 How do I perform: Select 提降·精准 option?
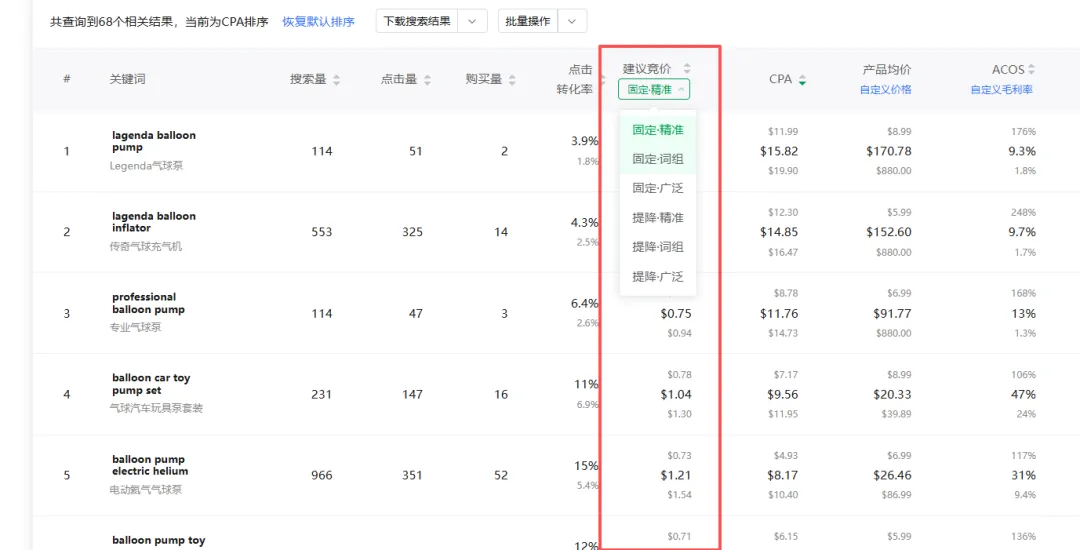click(x=658, y=218)
